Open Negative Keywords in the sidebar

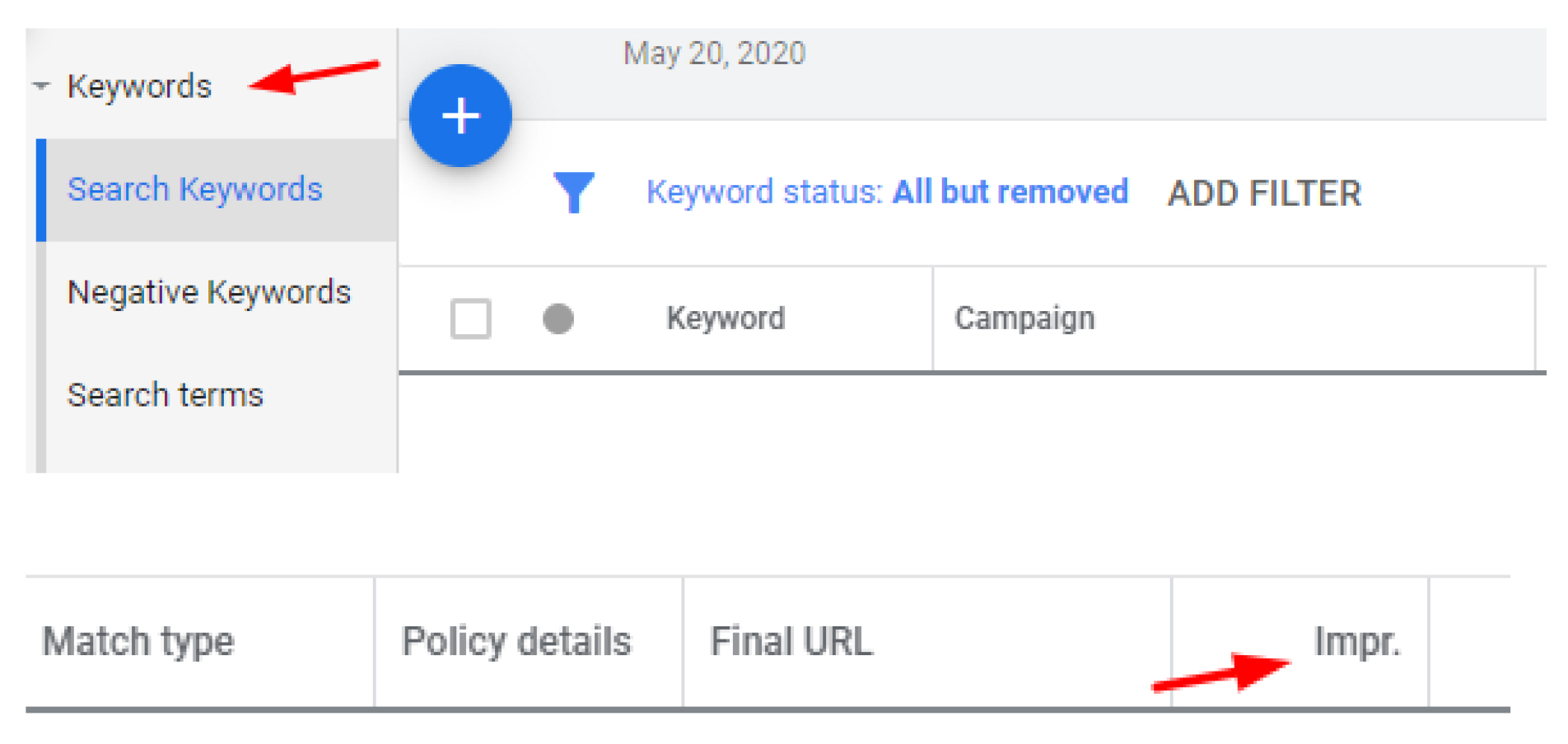[x=208, y=292]
